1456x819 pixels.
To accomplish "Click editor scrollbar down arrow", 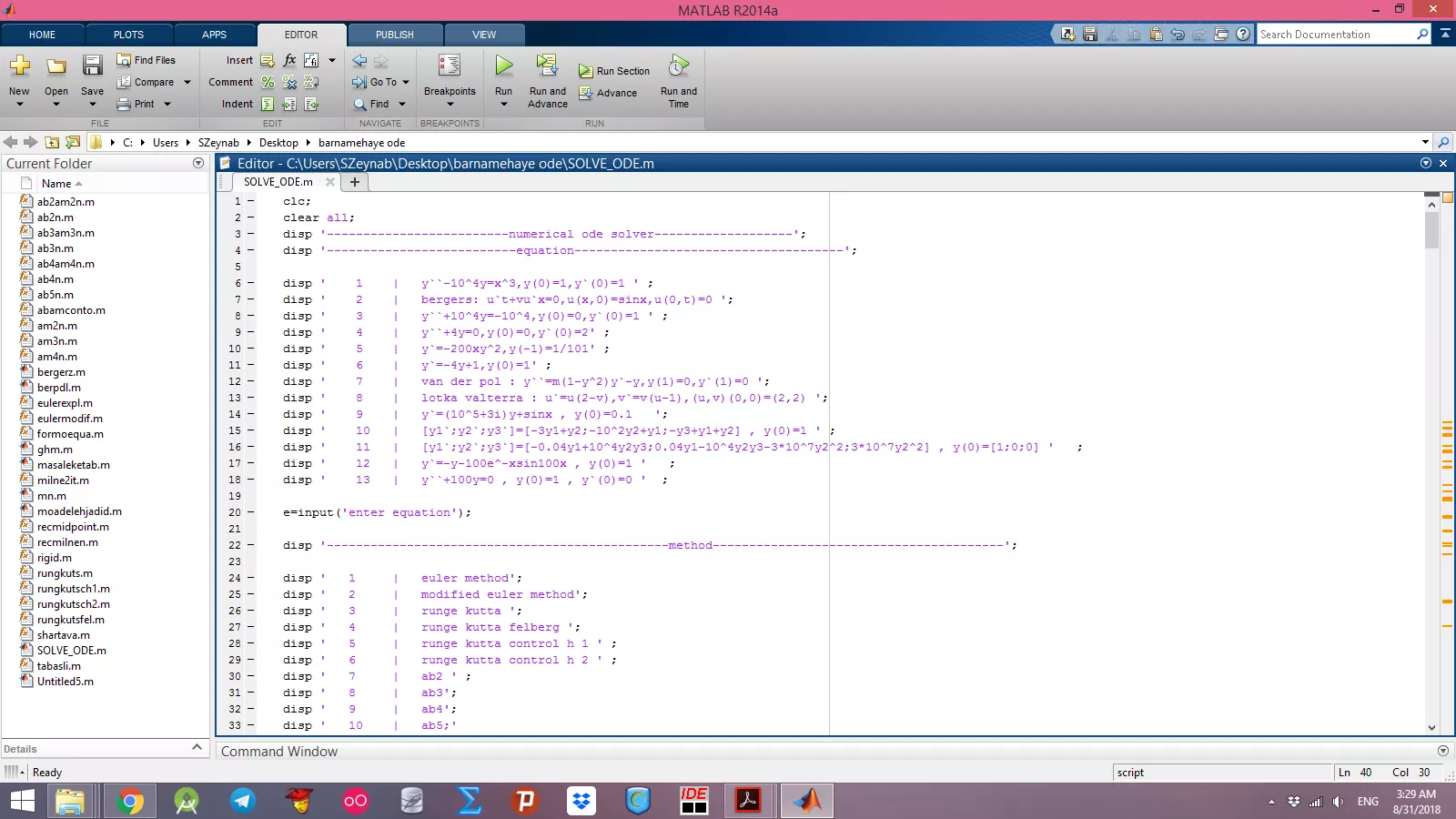I will click(1431, 727).
